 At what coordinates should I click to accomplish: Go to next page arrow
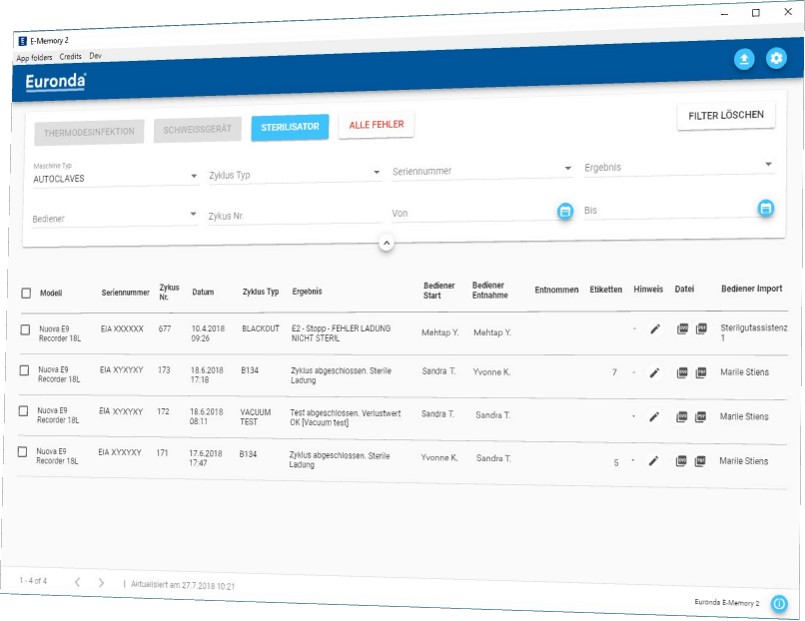click(101, 583)
